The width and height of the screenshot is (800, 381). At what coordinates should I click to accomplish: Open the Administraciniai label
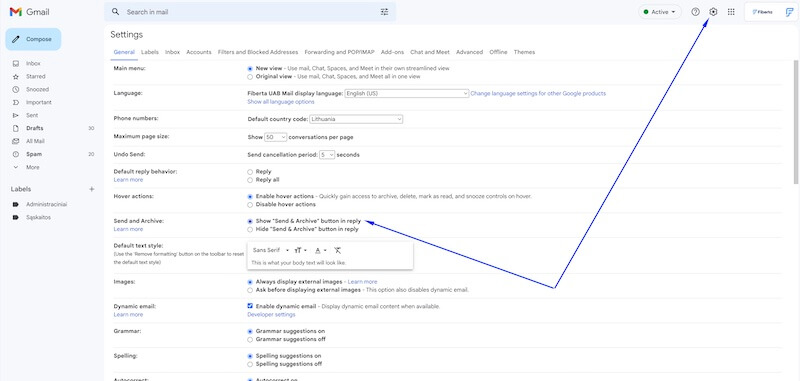tap(46, 205)
